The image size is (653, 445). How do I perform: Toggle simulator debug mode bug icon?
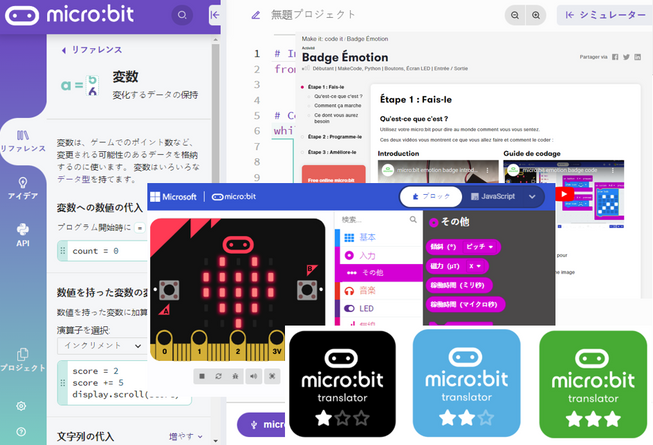[x=236, y=376]
